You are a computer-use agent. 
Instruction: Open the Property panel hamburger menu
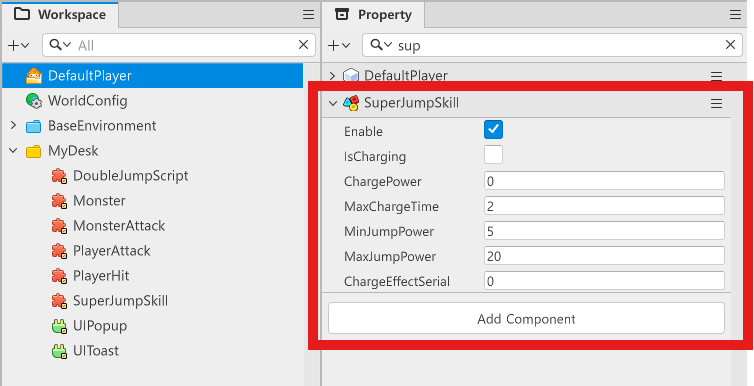click(735, 15)
